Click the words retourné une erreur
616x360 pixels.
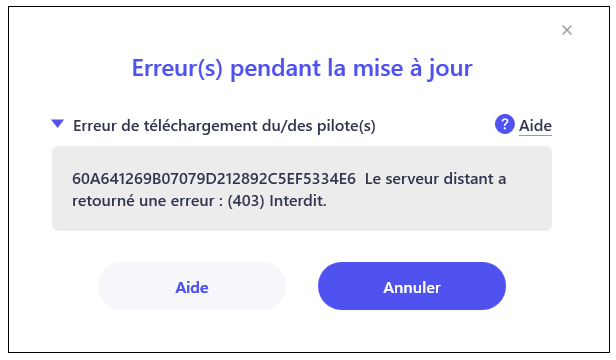tap(143, 201)
